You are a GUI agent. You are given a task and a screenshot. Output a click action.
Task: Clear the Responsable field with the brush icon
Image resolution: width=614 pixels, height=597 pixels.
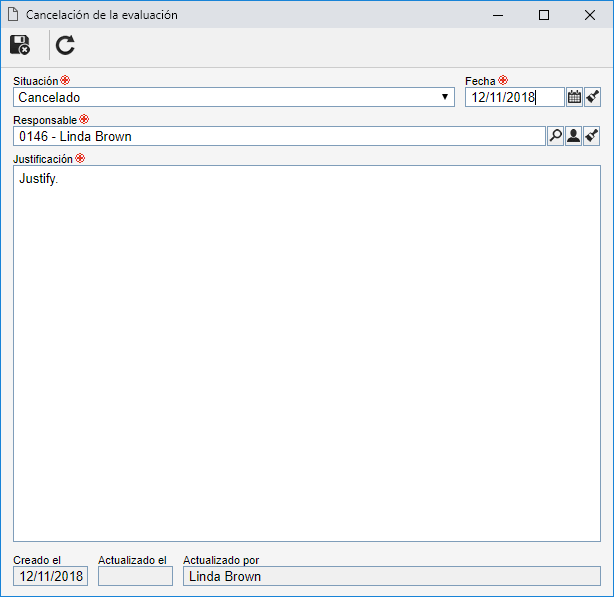(592, 136)
